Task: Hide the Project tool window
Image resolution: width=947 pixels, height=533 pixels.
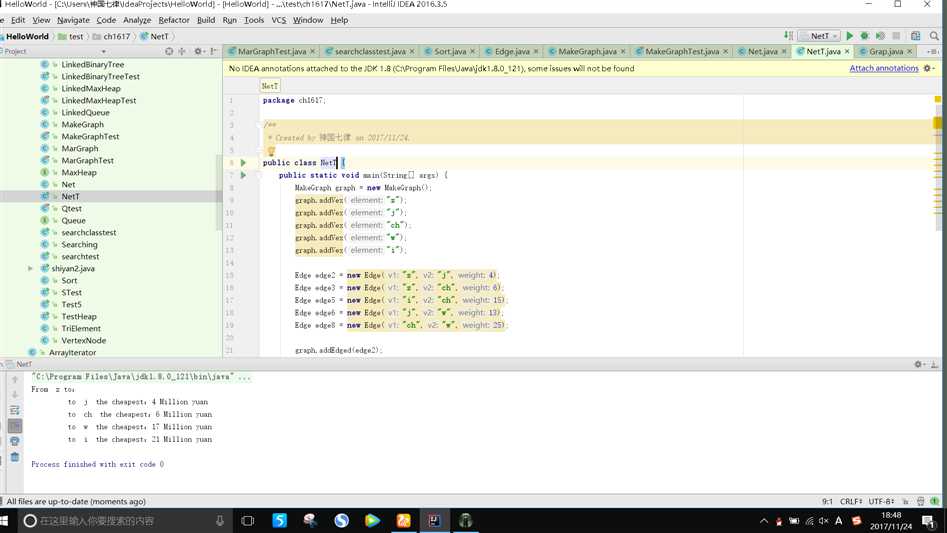Action: [x=213, y=51]
